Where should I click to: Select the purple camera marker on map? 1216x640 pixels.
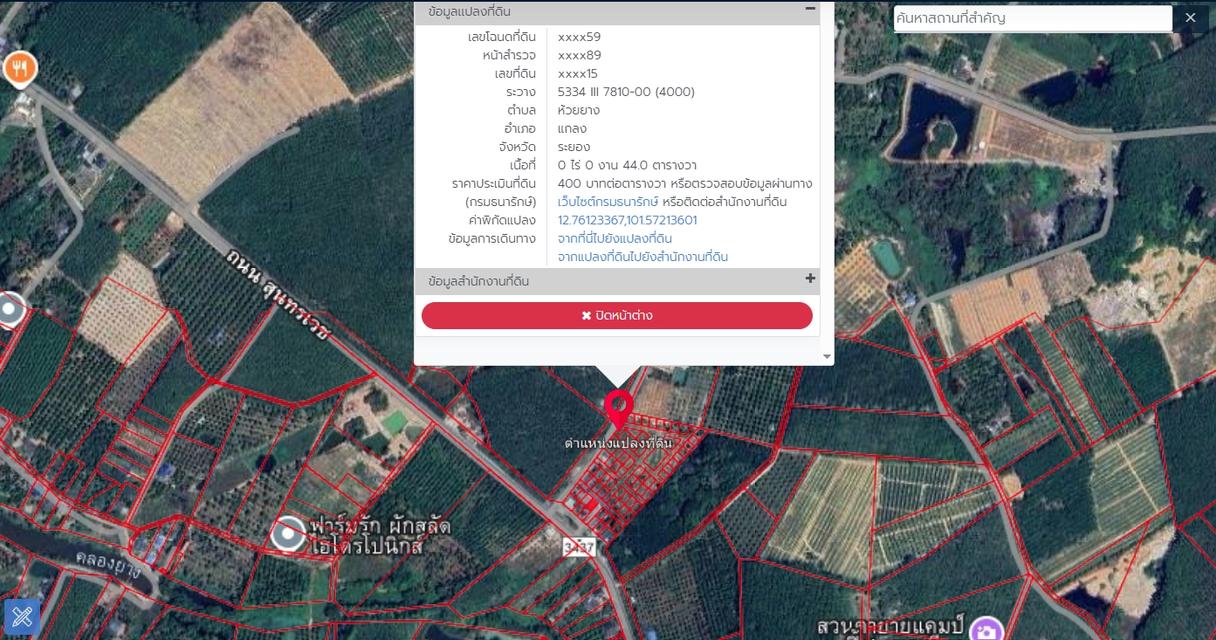point(986,630)
